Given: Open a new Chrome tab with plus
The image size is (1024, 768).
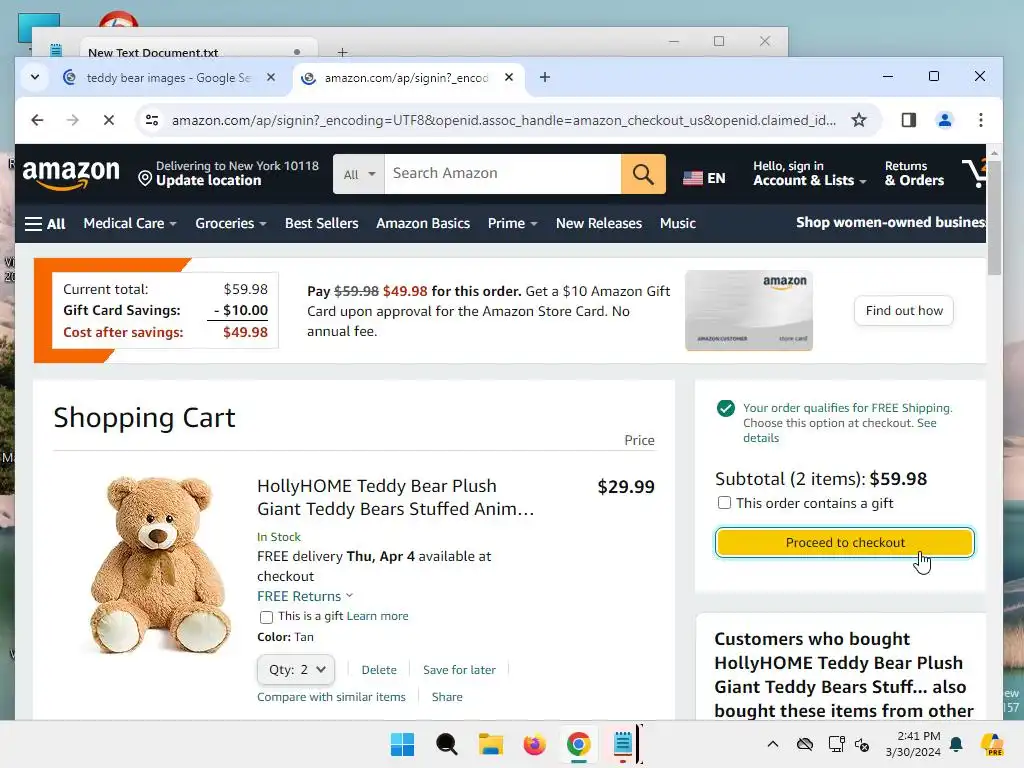Looking at the screenshot, I should coord(545,77).
